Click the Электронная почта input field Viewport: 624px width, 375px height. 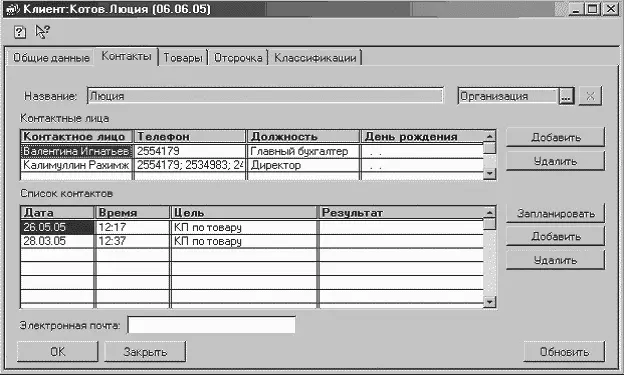(x=211, y=325)
